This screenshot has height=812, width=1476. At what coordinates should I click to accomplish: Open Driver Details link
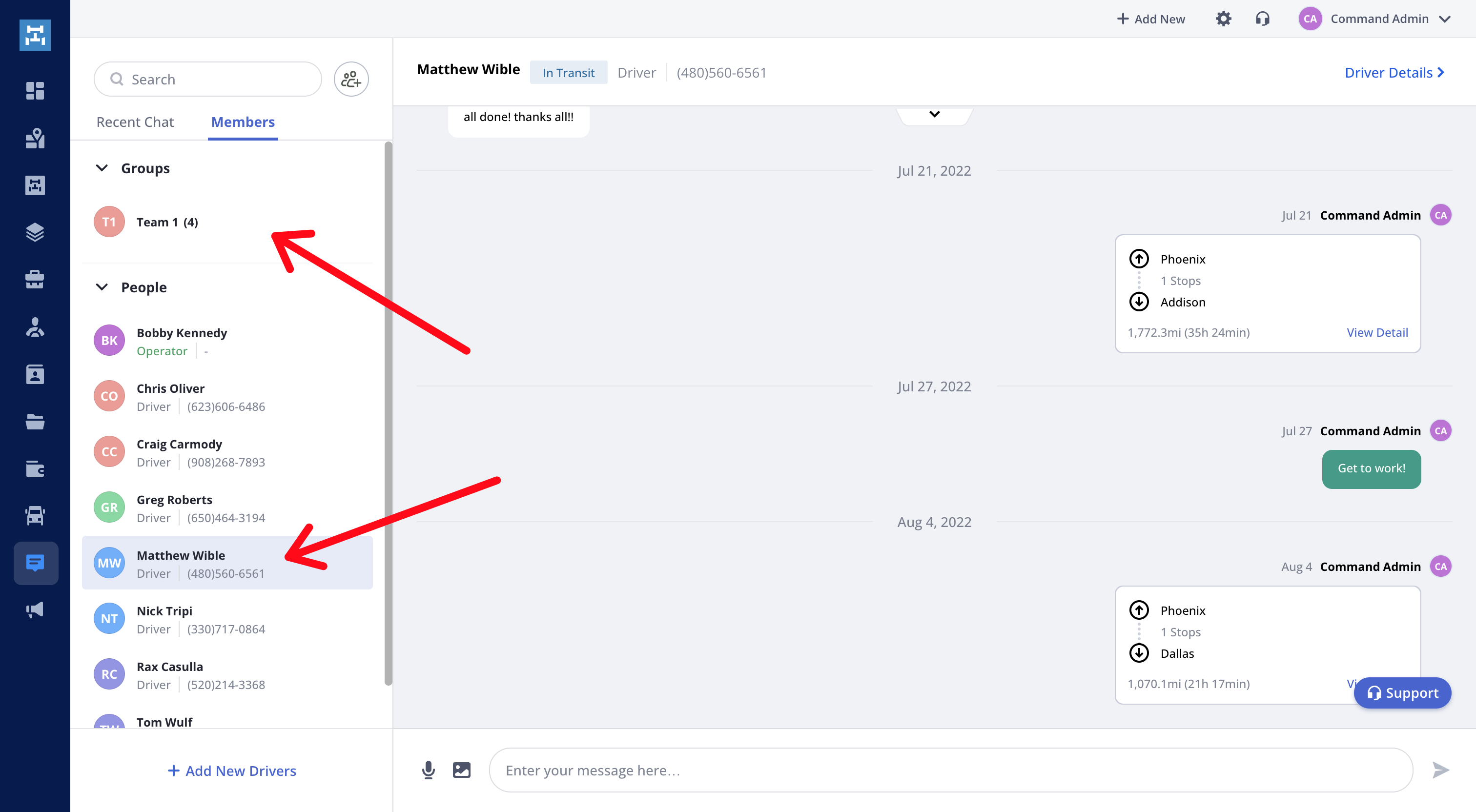[1394, 73]
